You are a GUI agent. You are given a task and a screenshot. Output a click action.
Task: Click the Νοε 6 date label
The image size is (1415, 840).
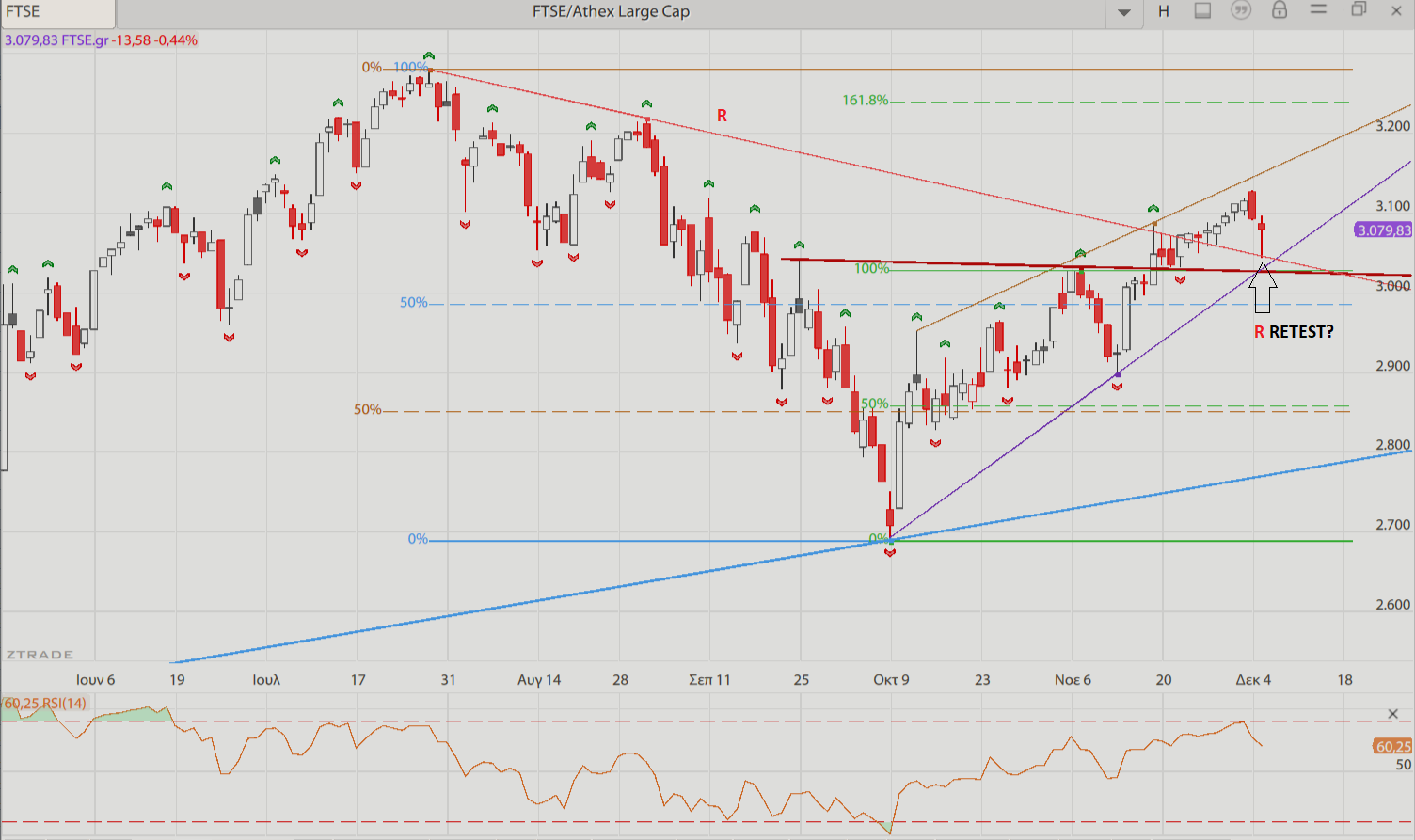click(1073, 679)
